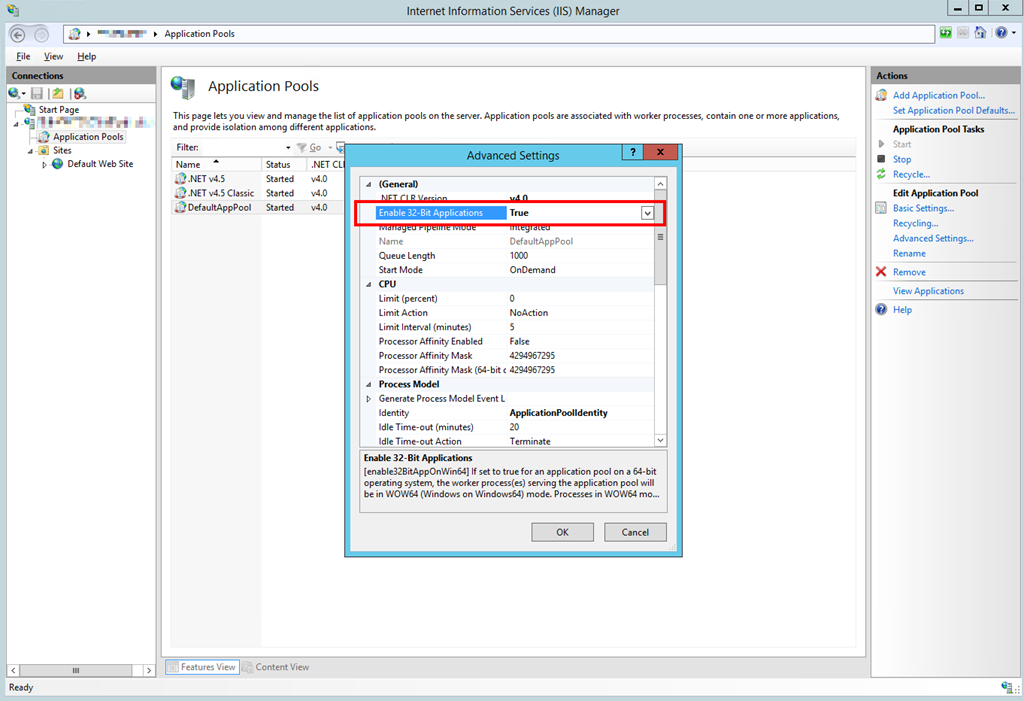Viewport: 1024px width, 701px height.
Task: Click the filter Go funnel icon
Action: (x=302, y=148)
